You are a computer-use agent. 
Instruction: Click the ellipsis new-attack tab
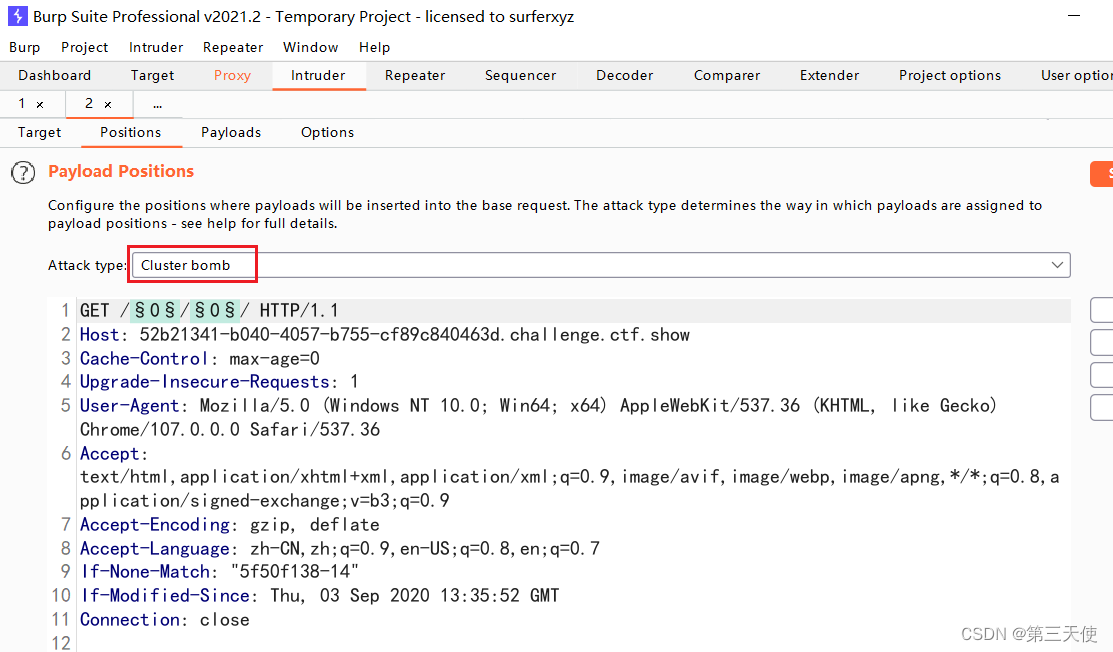(x=158, y=105)
